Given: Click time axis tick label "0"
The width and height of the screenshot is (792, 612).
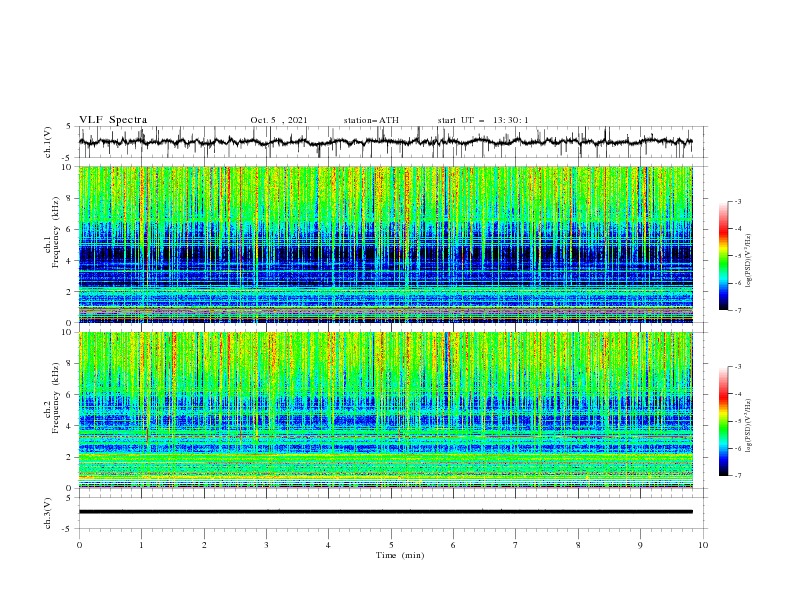Looking at the screenshot, I should pos(79,545).
